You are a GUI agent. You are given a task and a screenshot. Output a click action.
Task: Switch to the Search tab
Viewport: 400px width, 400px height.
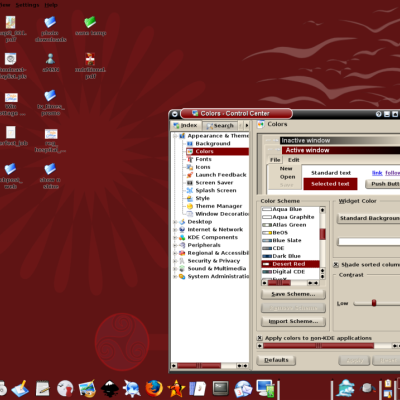(x=221, y=126)
